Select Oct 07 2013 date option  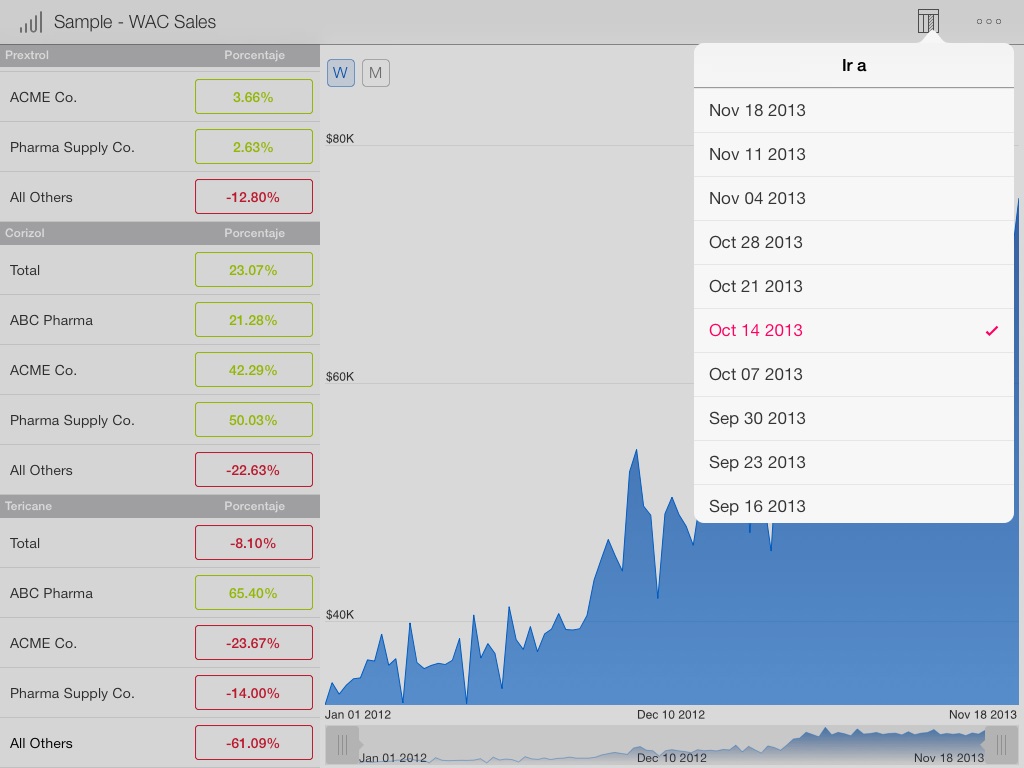(853, 374)
